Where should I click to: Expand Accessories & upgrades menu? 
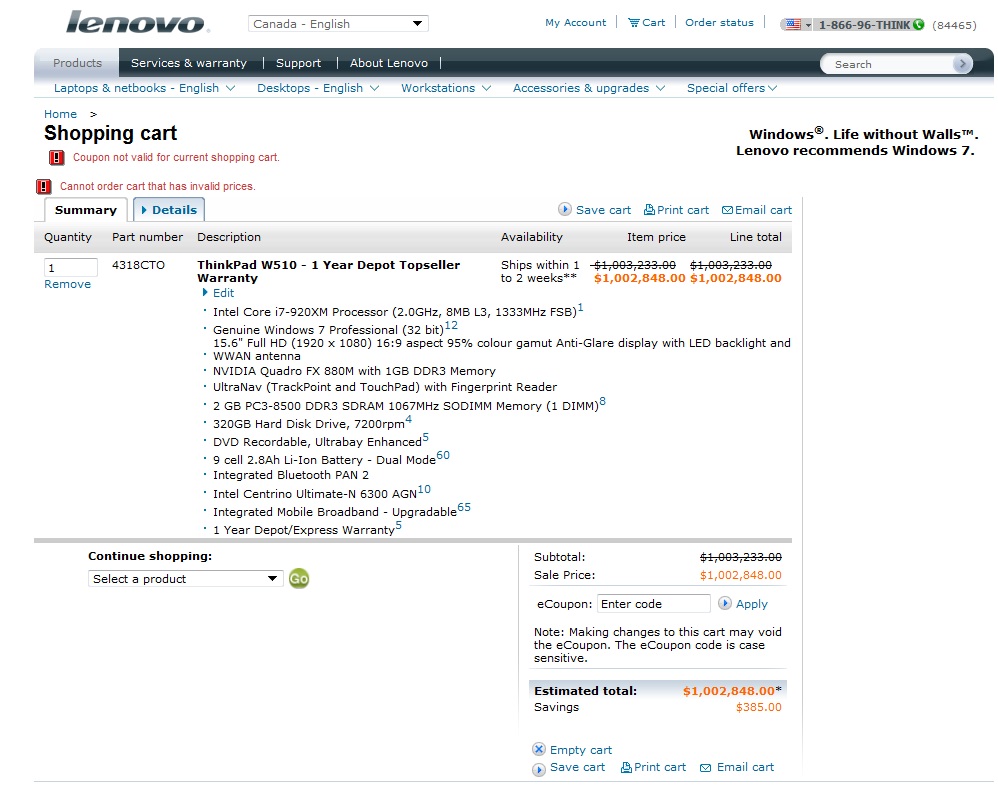point(589,88)
